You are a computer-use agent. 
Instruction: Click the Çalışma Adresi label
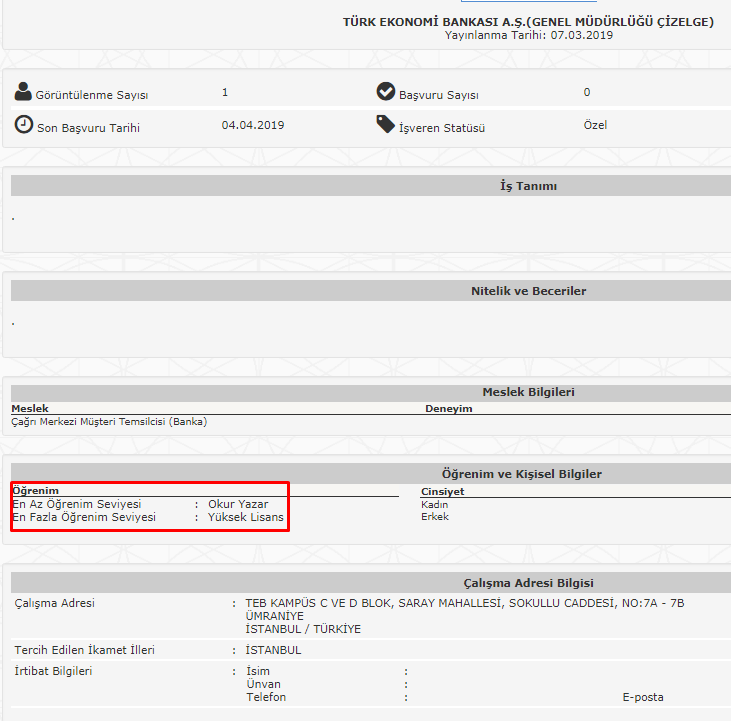pyautogui.click(x=55, y=603)
